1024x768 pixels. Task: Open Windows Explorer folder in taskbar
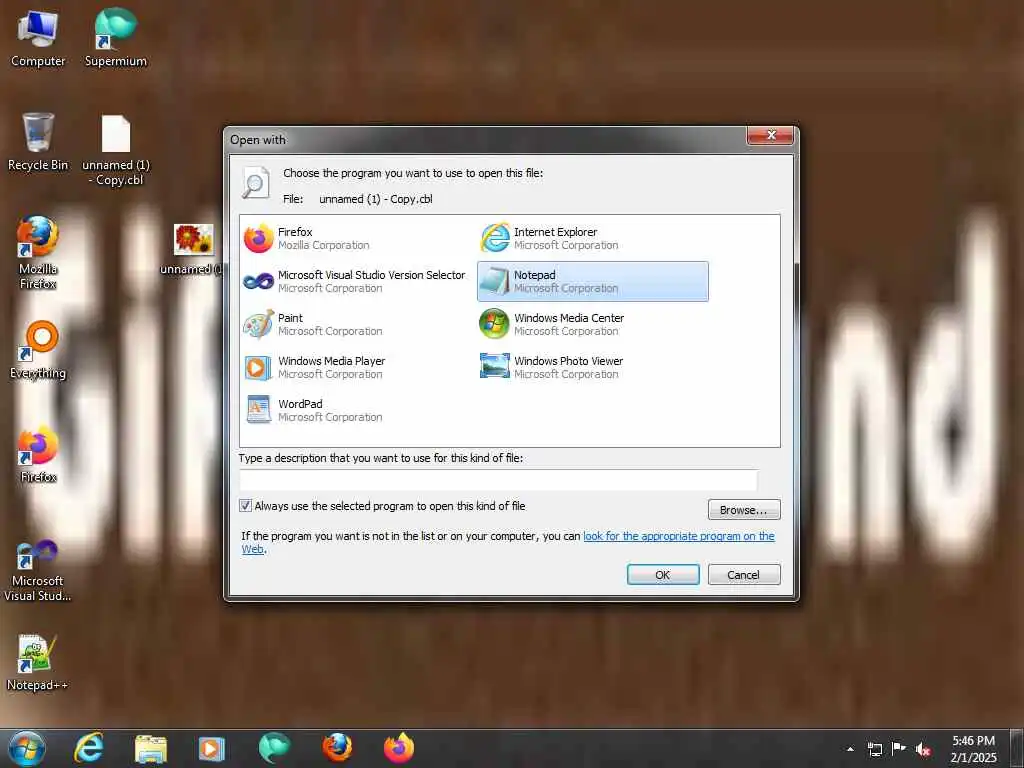[x=151, y=748]
